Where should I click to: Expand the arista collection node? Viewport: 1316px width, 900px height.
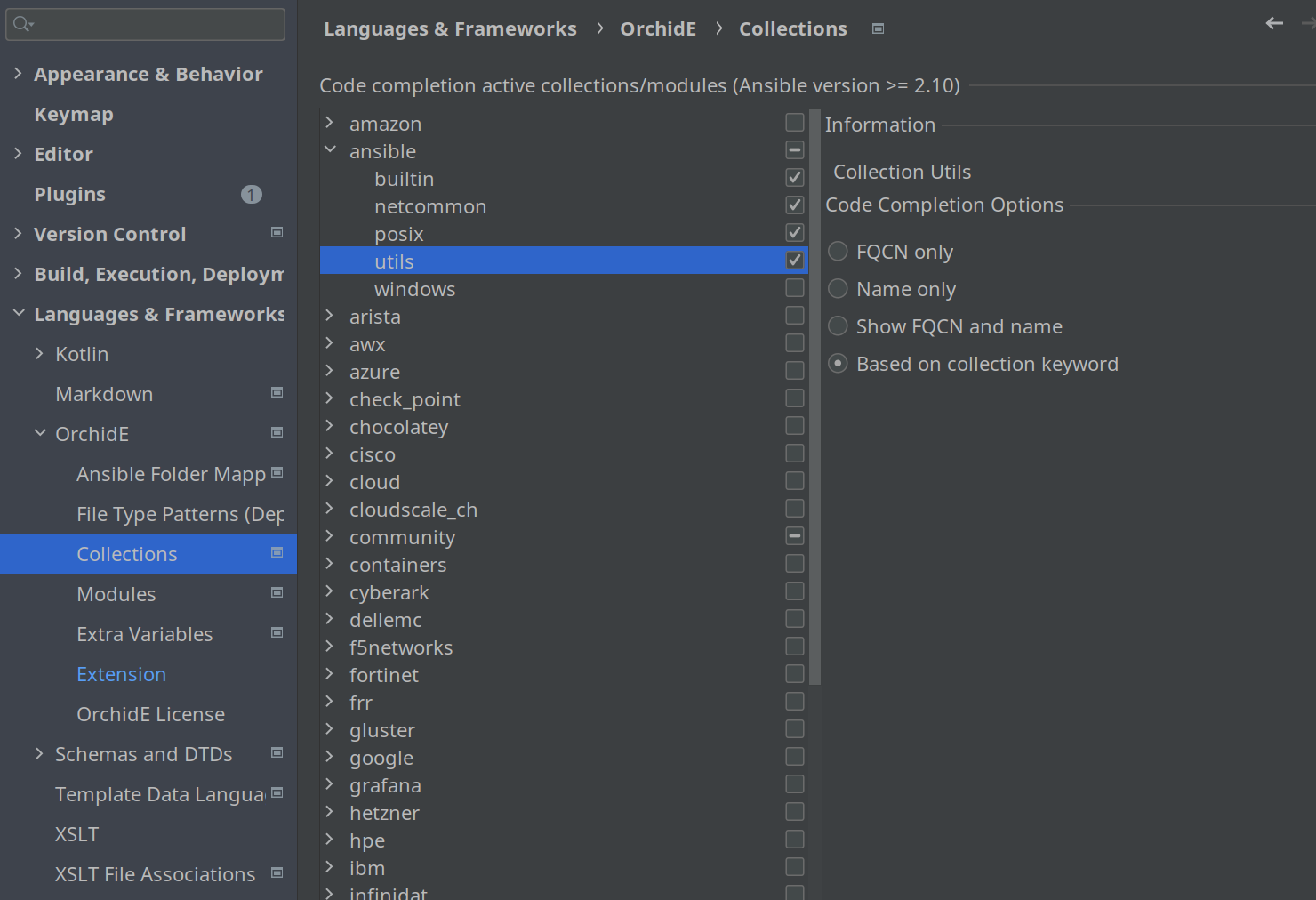[330, 315]
